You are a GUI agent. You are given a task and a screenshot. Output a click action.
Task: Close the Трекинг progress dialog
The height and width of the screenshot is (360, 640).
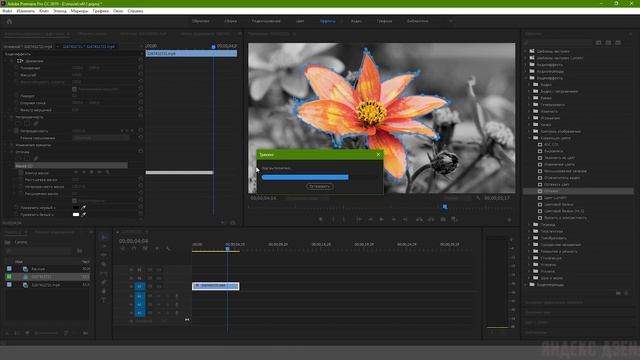tap(378, 154)
